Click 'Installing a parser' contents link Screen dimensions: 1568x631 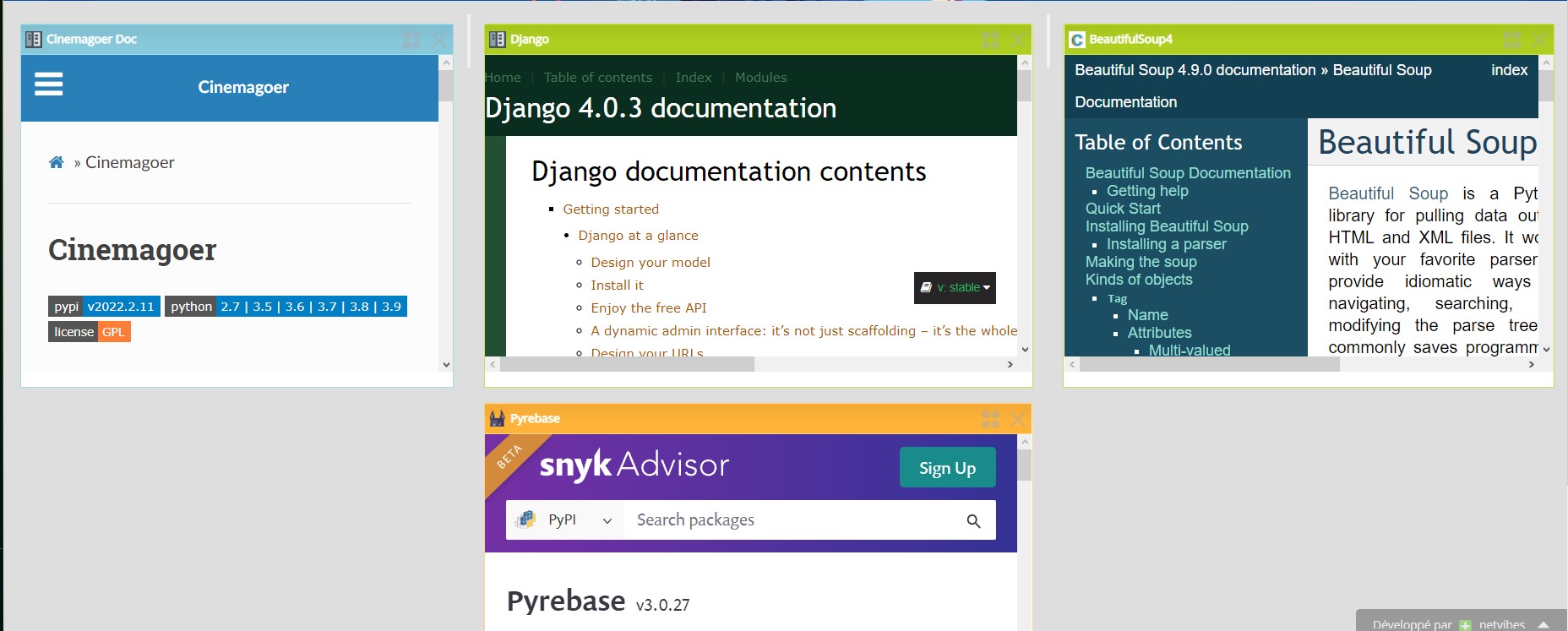click(x=1166, y=244)
